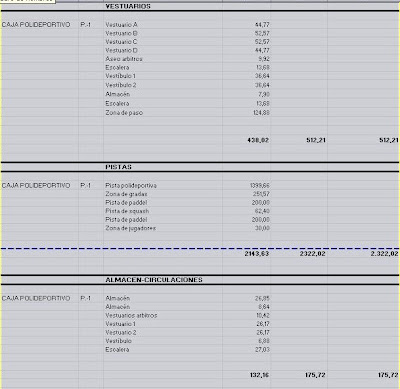The width and height of the screenshot is (400, 389).
Task: Select the total 2322,02 written without a dot separator
Action: coord(312,254)
